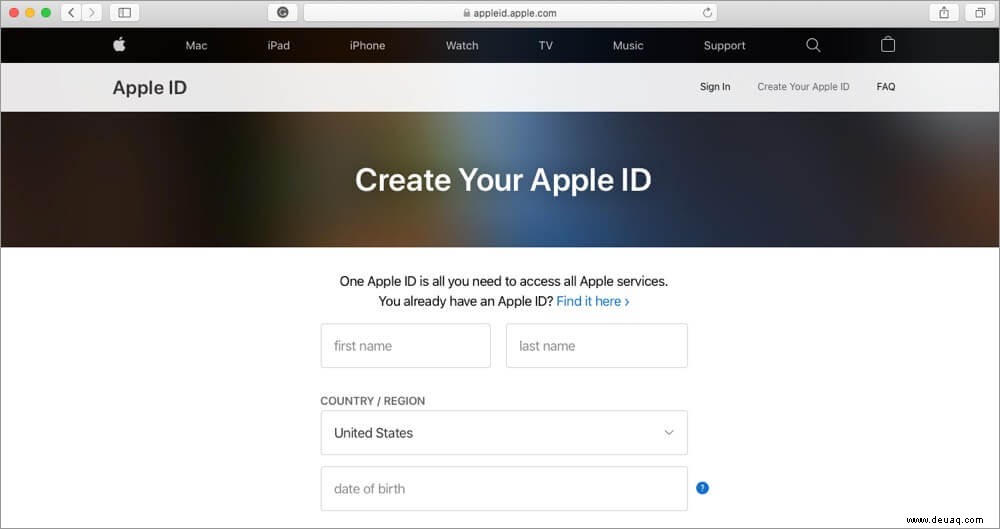Focus the date of birth field
The width and height of the screenshot is (1000, 529).
point(504,489)
